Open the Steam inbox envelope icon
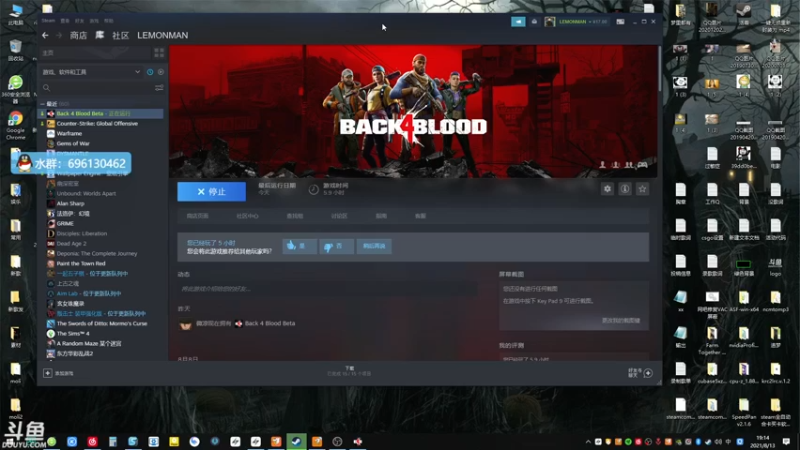The width and height of the screenshot is (800, 450). coord(534,21)
